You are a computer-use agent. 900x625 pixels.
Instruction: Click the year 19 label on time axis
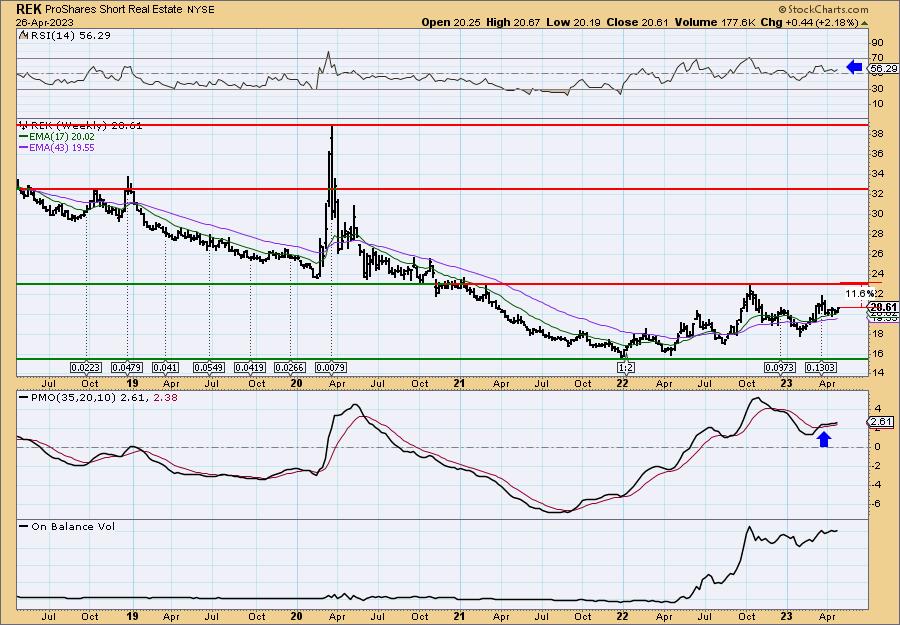133,383
